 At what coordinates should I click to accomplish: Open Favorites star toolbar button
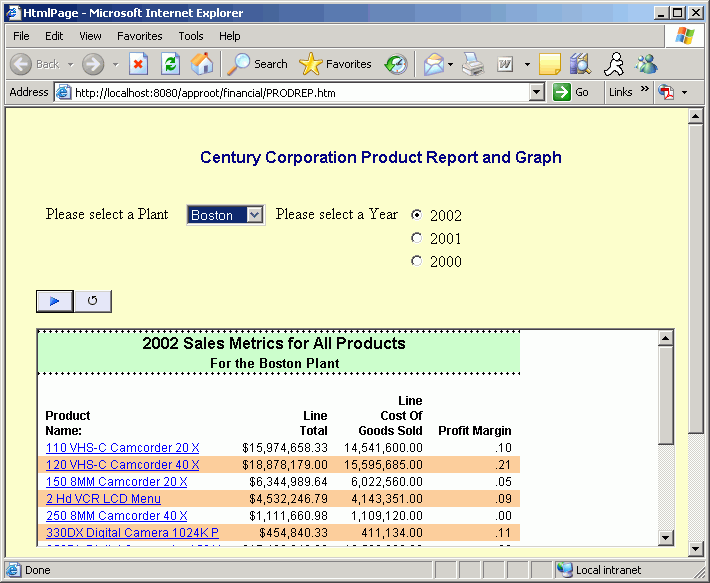pos(335,64)
